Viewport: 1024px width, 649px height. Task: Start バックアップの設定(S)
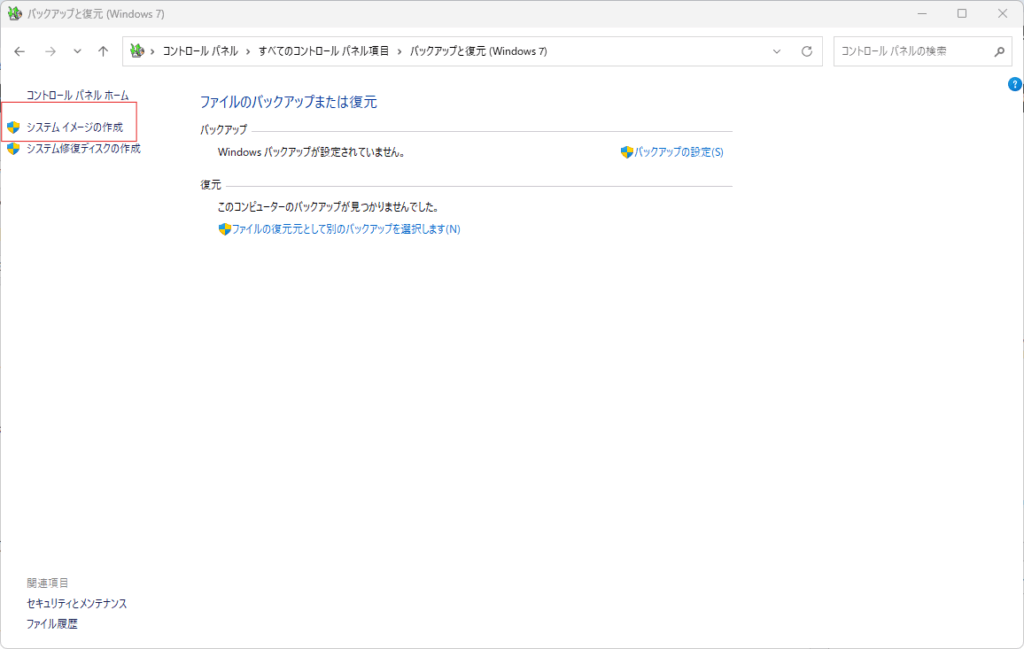[x=679, y=152]
